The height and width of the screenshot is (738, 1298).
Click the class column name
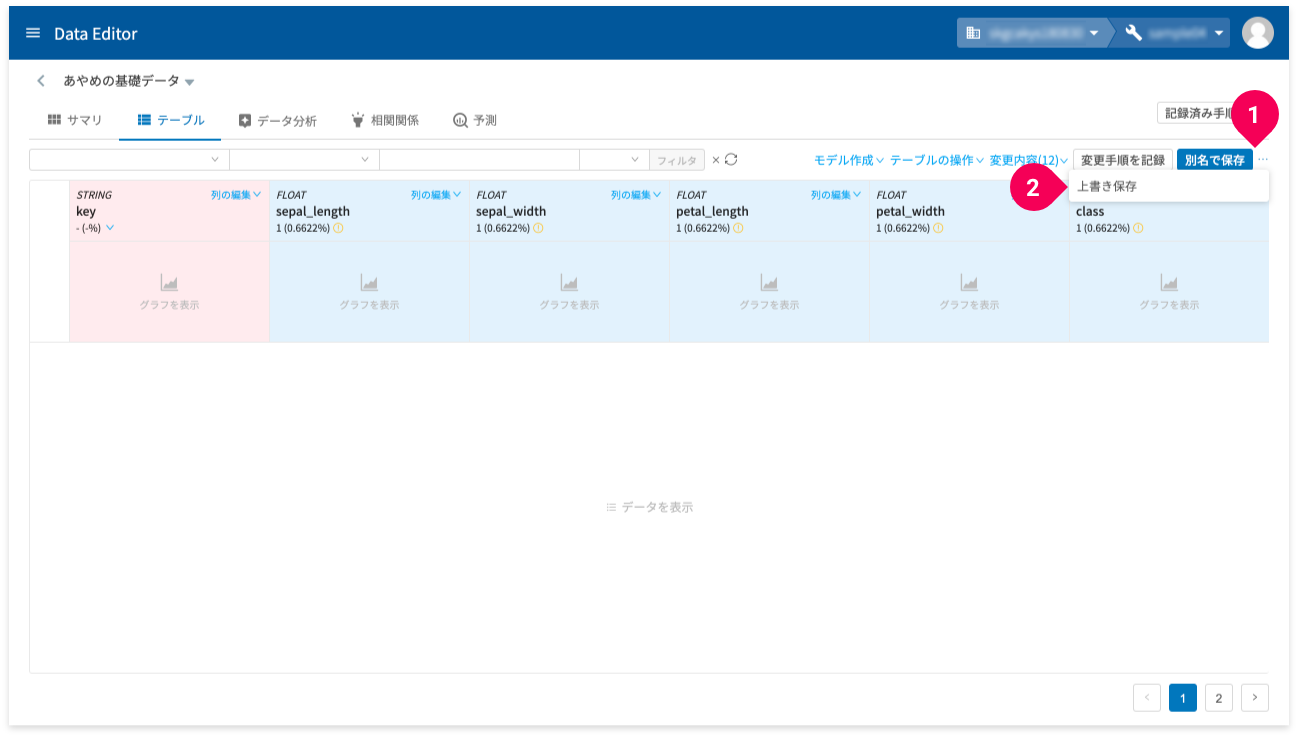(x=1090, y=211)
